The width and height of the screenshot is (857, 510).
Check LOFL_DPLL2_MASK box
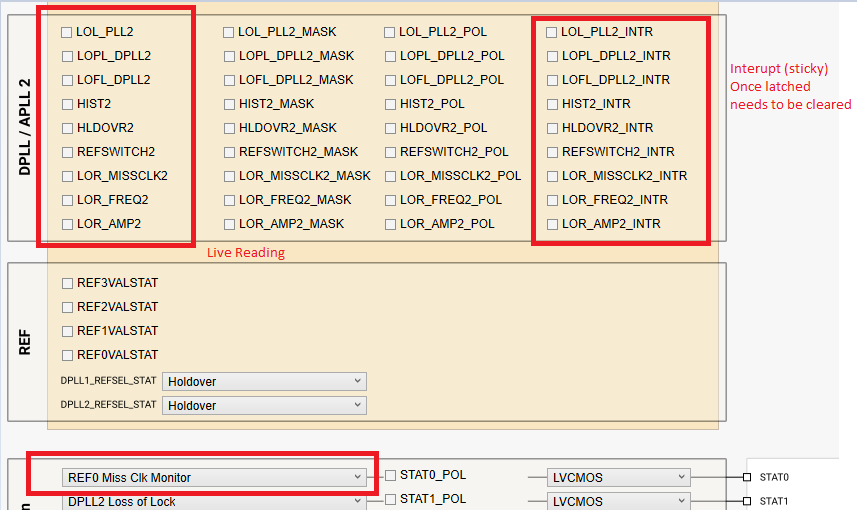click(x=229, y=80)
